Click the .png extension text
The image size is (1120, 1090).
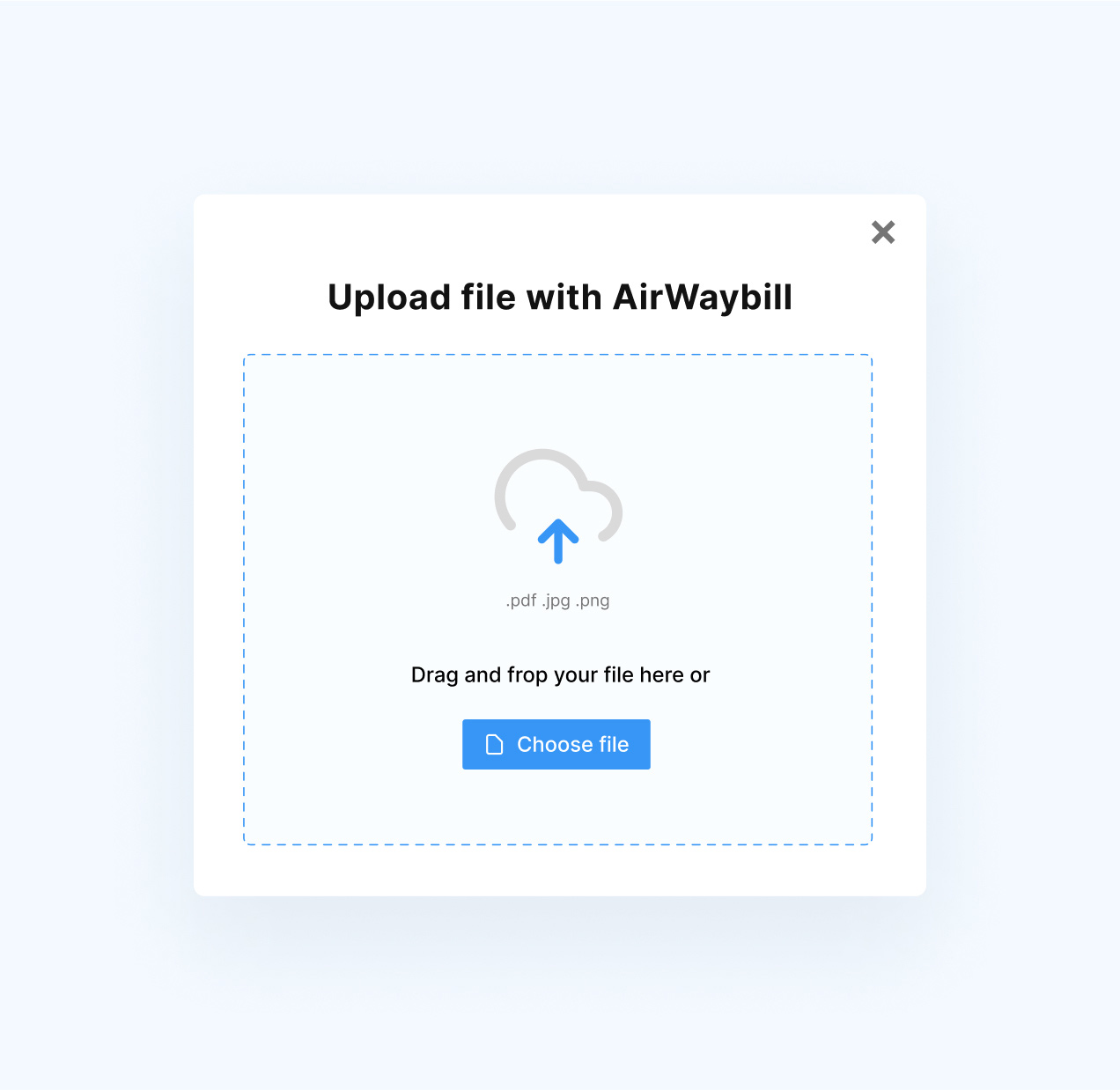pos(593,600)
